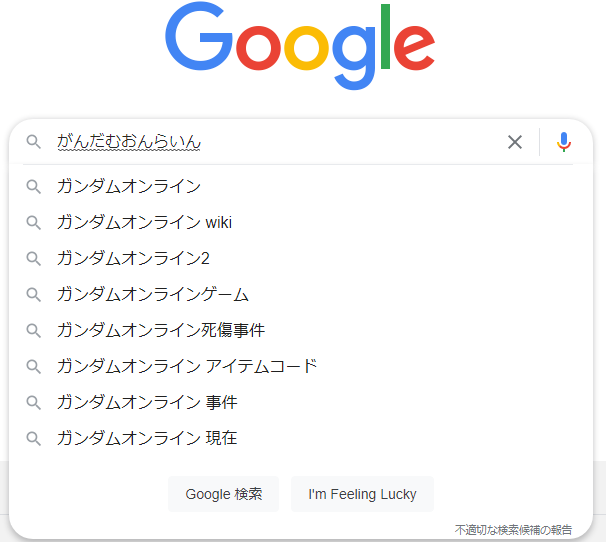Select the ガンダムオンラインゲーム suggestion
Viewport: 606px width, 542px height.
153,294
